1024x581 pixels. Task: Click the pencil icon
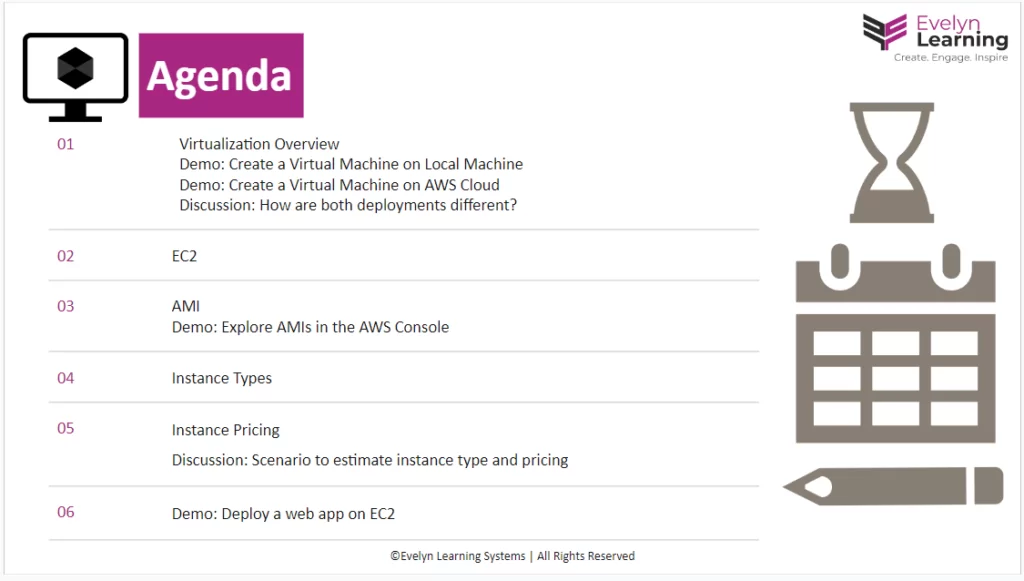[x=893, y=486]
